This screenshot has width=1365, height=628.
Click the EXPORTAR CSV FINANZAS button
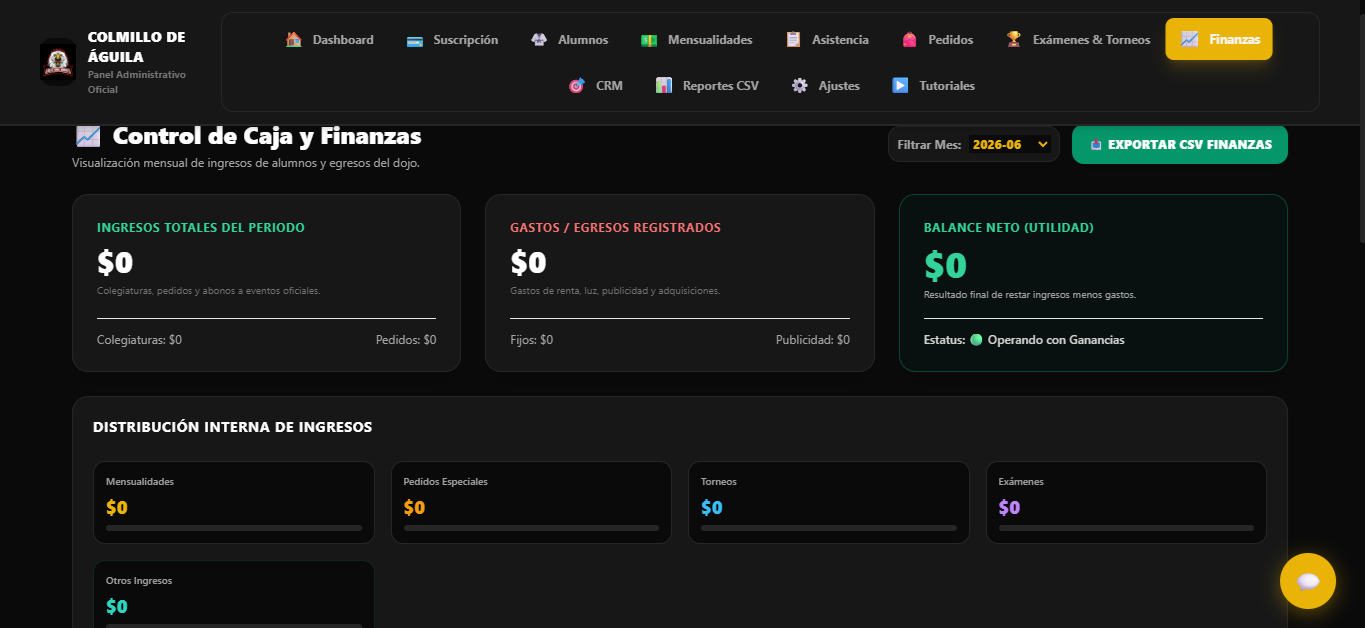click(1180, 145)
